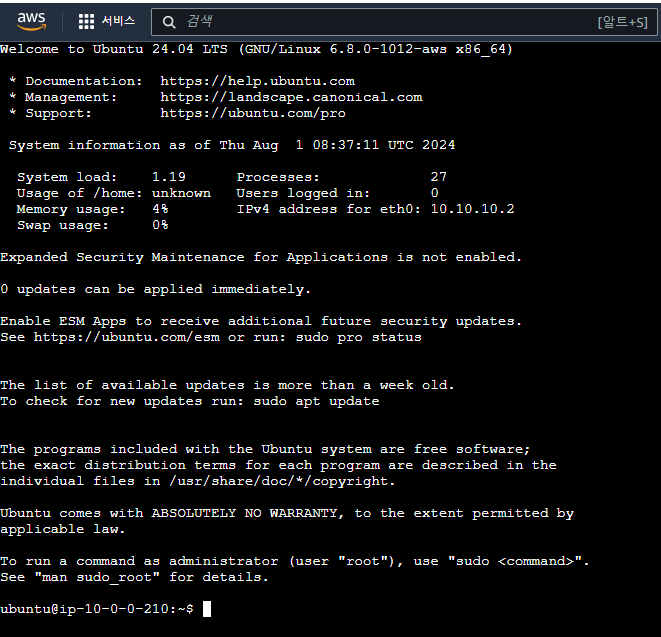Click the https://landscape.canonical.com URL
Viewport: 661px width, 637px height.
[x=291, y=97]
